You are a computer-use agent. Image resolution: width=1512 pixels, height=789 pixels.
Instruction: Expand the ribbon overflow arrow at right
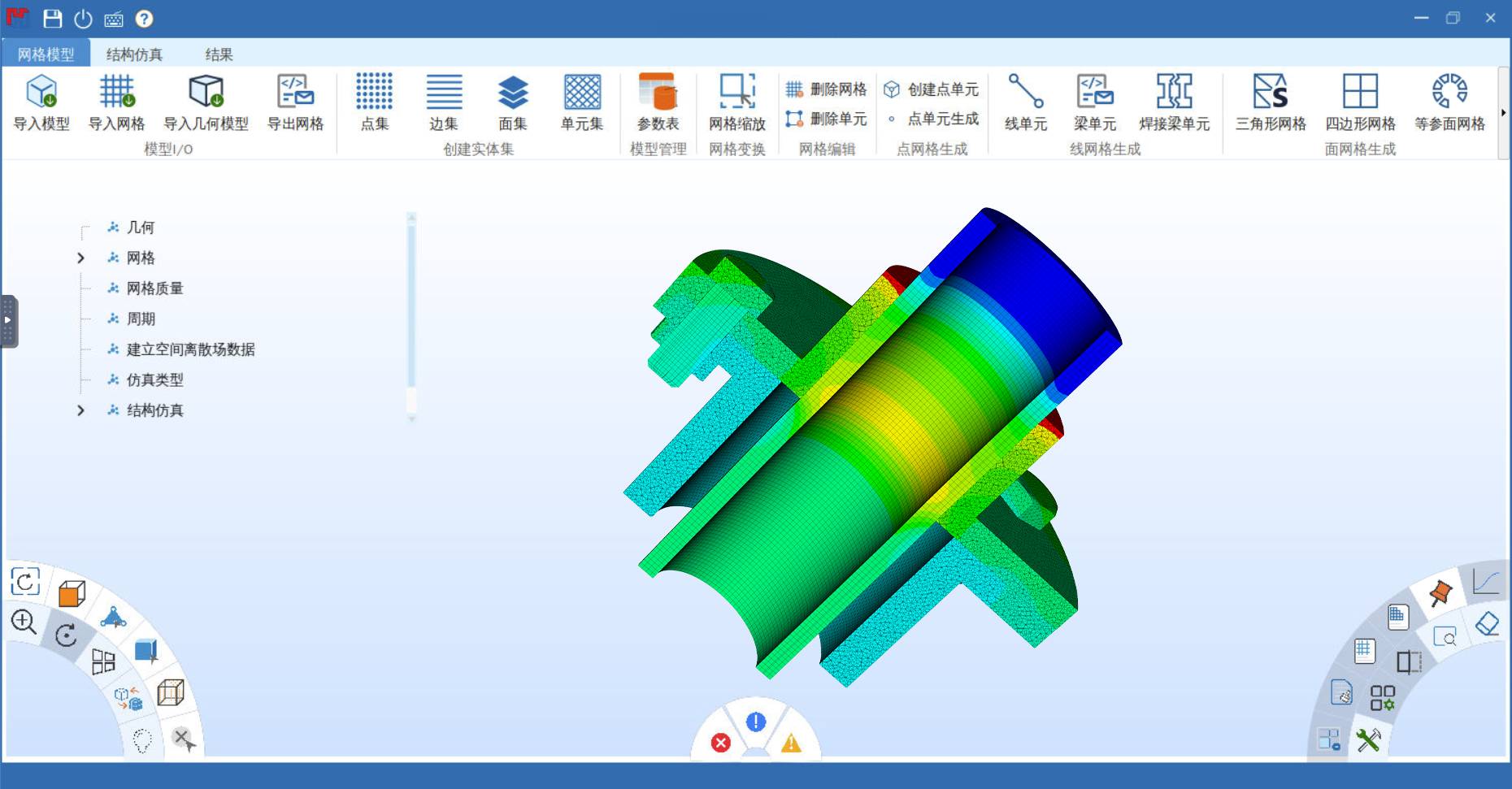[1503, 113]
